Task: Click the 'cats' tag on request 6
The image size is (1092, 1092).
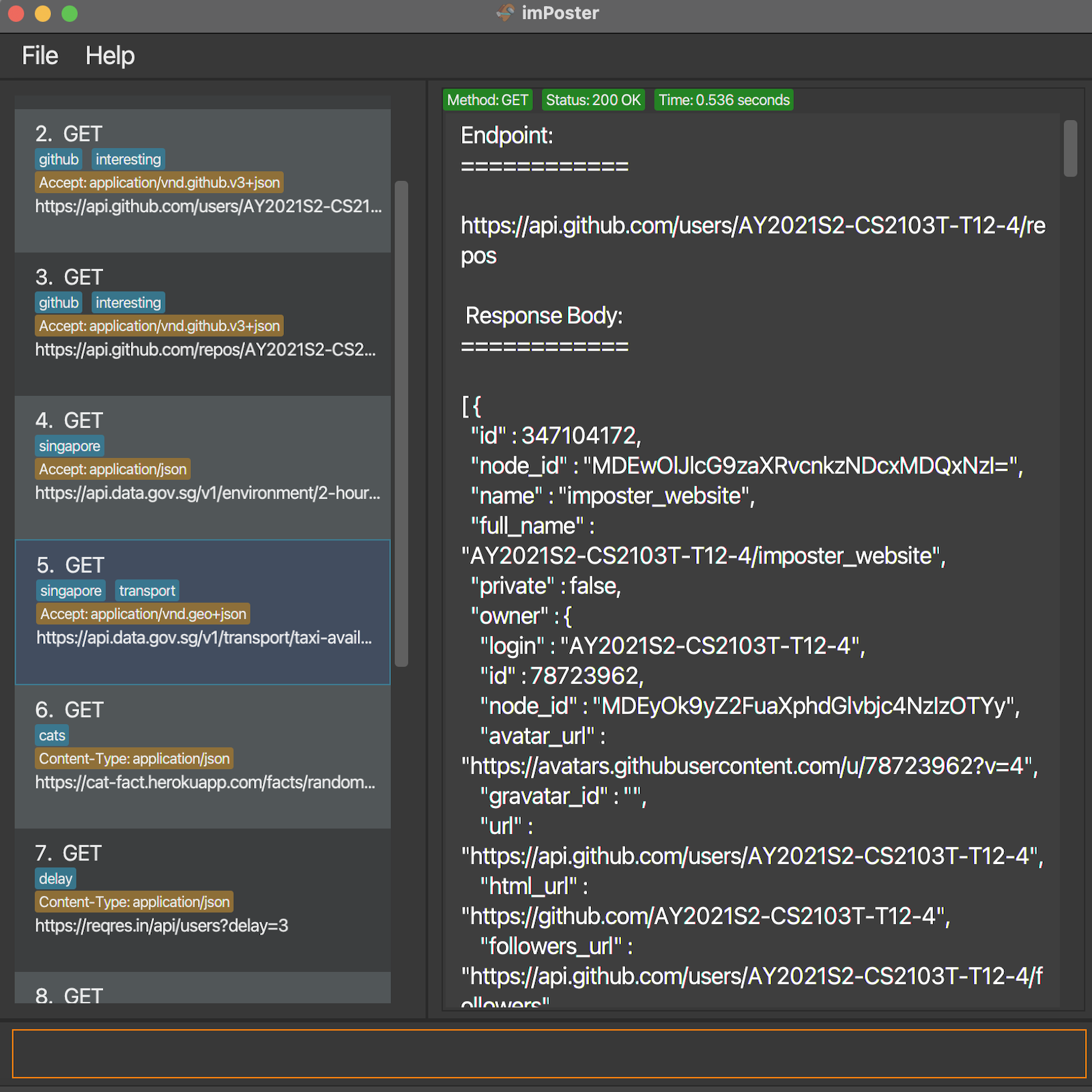Action: pyautogui.click(x=52, y=735)
